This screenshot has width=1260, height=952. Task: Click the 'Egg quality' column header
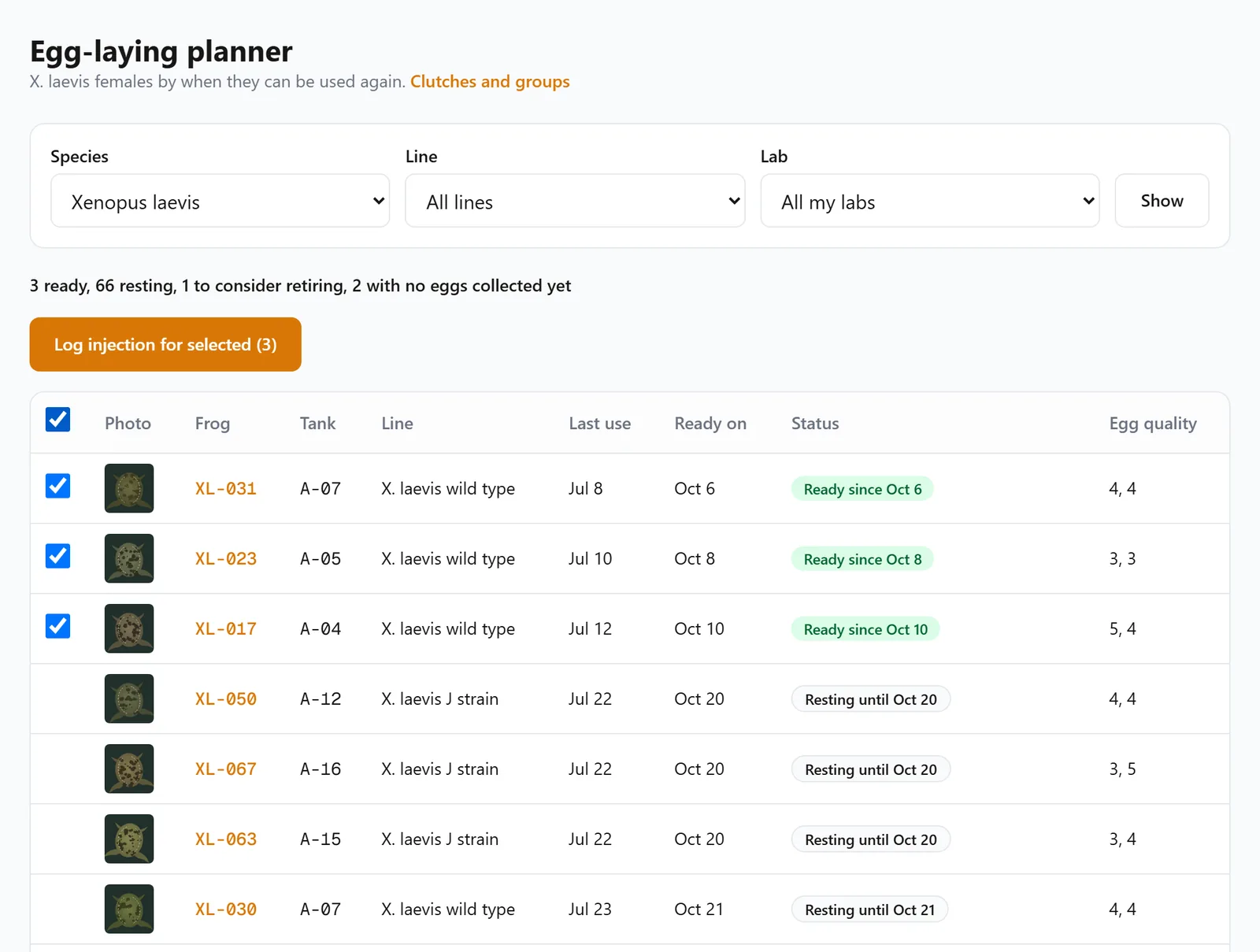pyautogui.click(x=1153, y=424)
